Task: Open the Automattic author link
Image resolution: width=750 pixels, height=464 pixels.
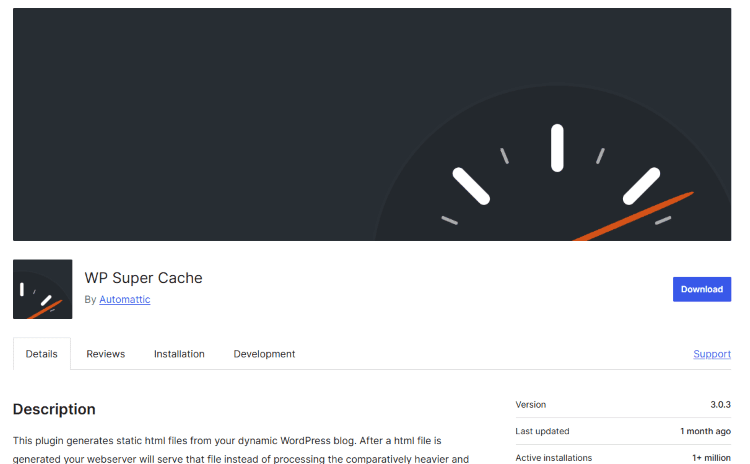Action: click(125, 299)
